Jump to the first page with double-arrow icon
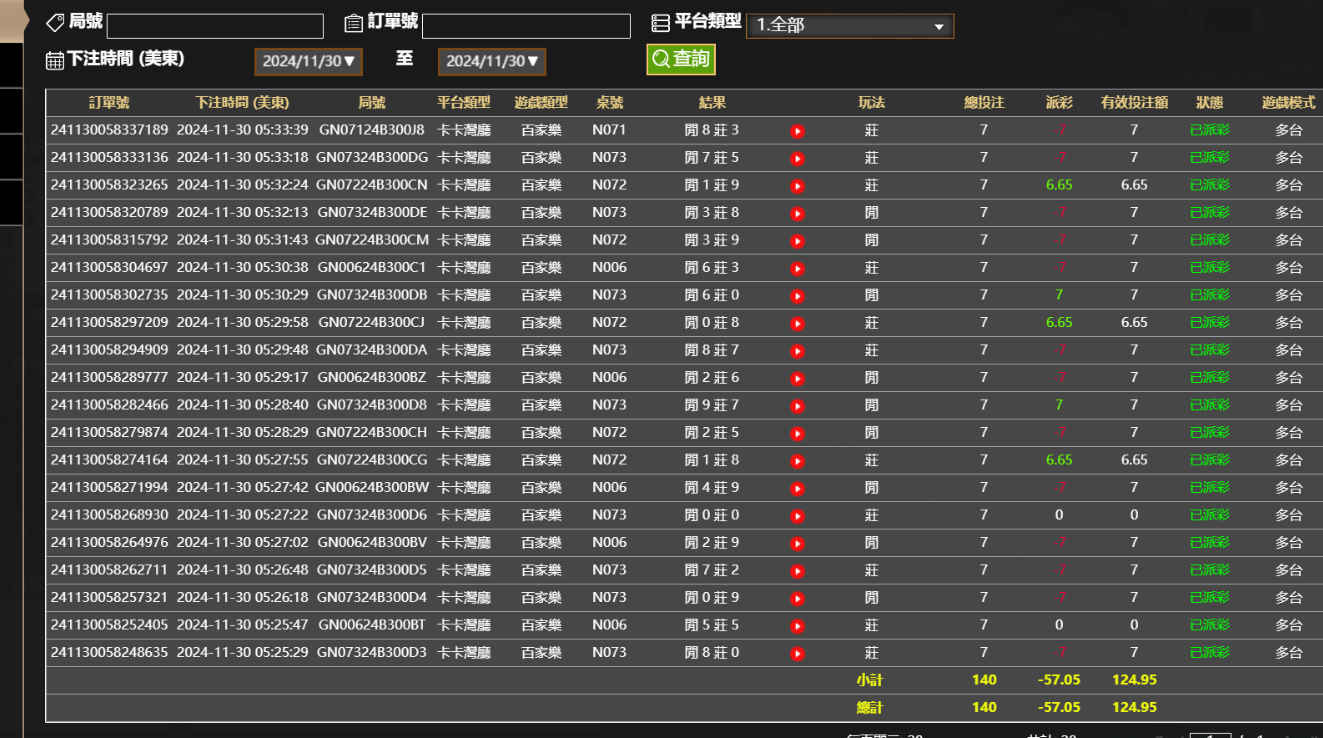Image resolution: width=1323 pixels, height=738 pixels. point(1160,736)
